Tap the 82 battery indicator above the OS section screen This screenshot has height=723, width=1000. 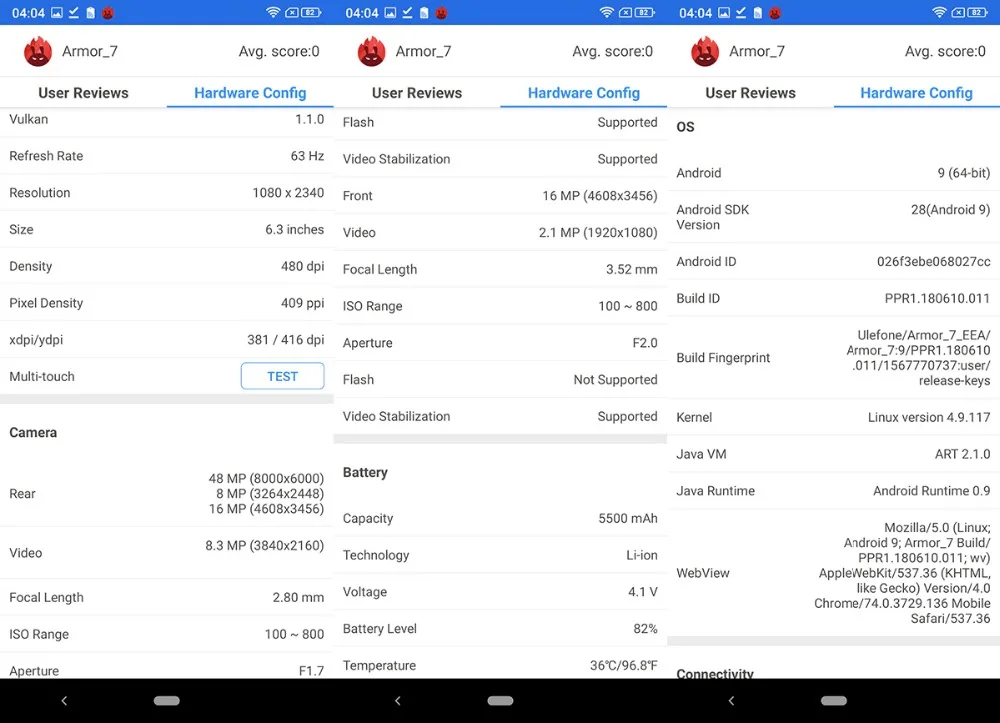pos(978,13)
